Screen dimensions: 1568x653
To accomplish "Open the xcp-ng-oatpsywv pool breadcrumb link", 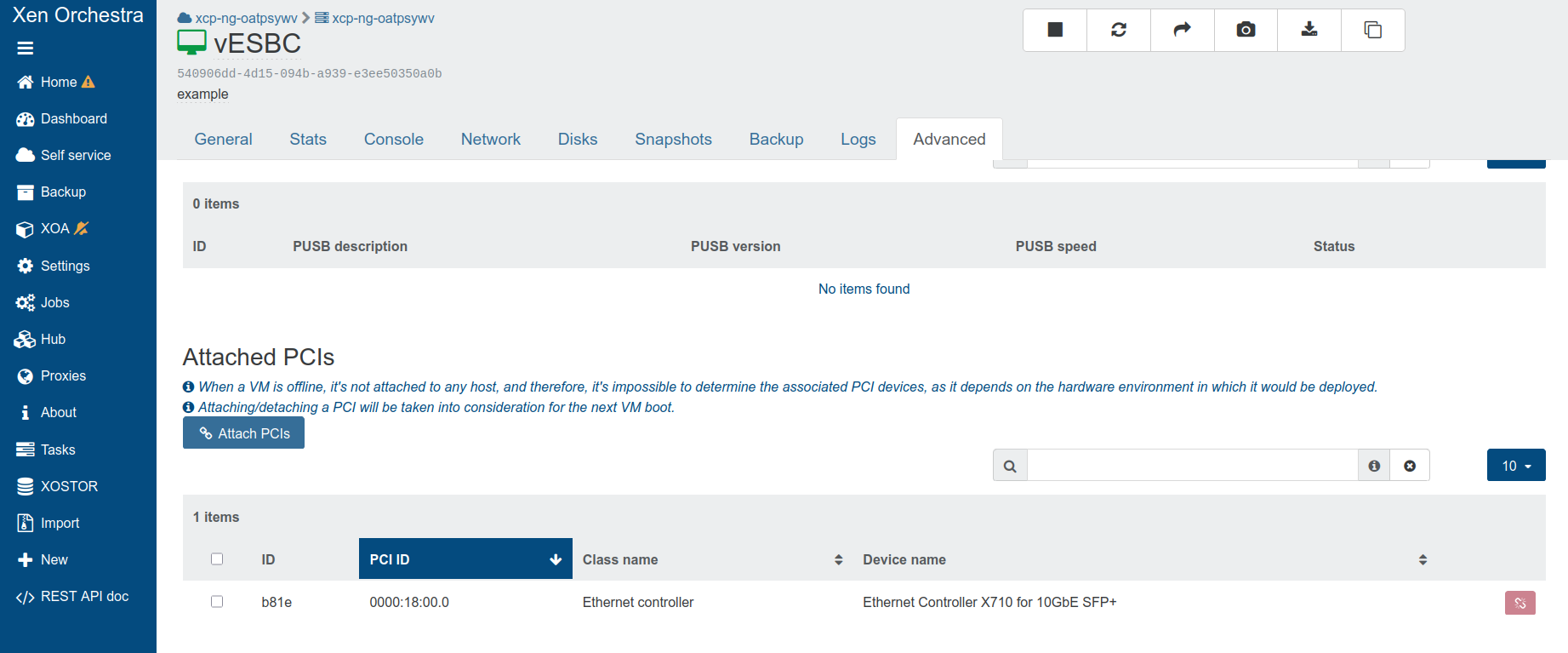I will [246, 18].
